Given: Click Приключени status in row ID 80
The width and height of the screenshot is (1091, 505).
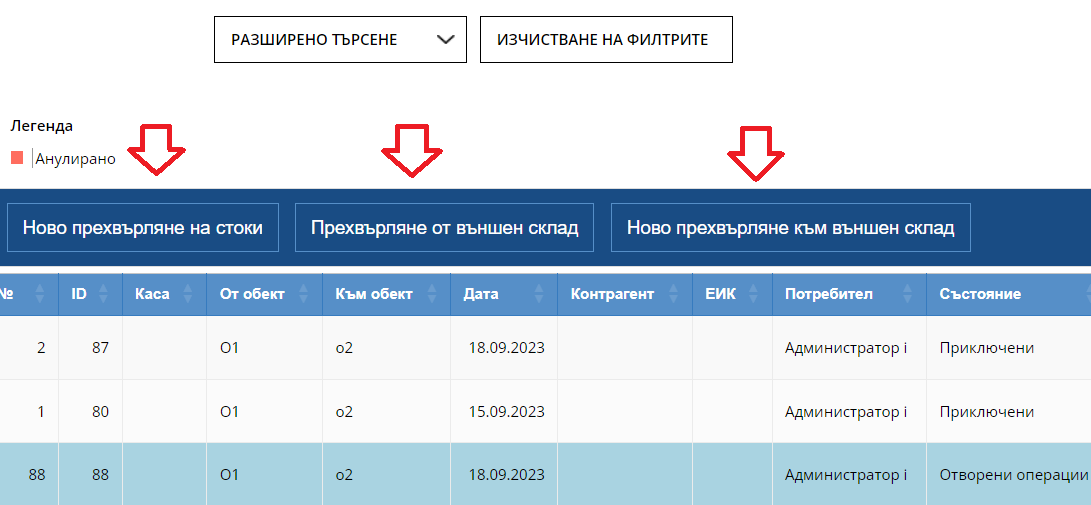Looking at the screenshot, I should [x=1008, y=412].
